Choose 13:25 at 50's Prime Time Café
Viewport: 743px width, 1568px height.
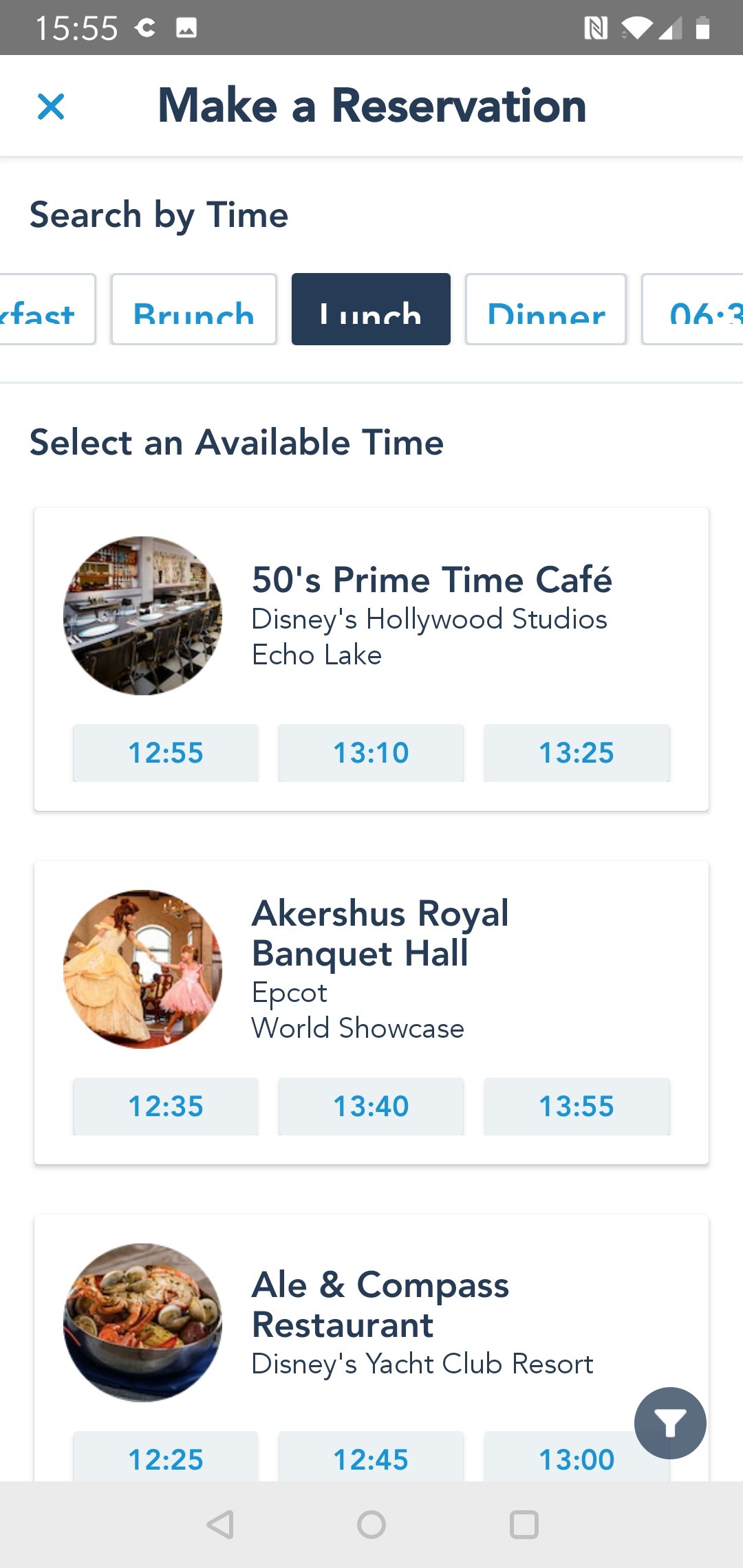pos(577,753)
